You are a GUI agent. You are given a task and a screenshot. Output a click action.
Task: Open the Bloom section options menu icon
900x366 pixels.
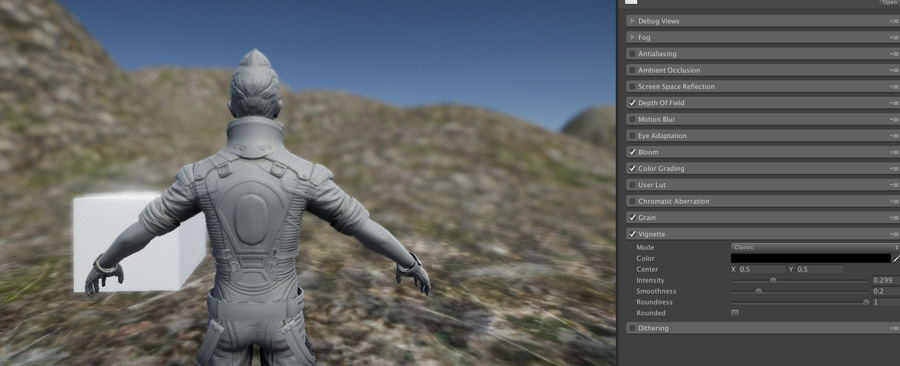(x=895, y=153)
